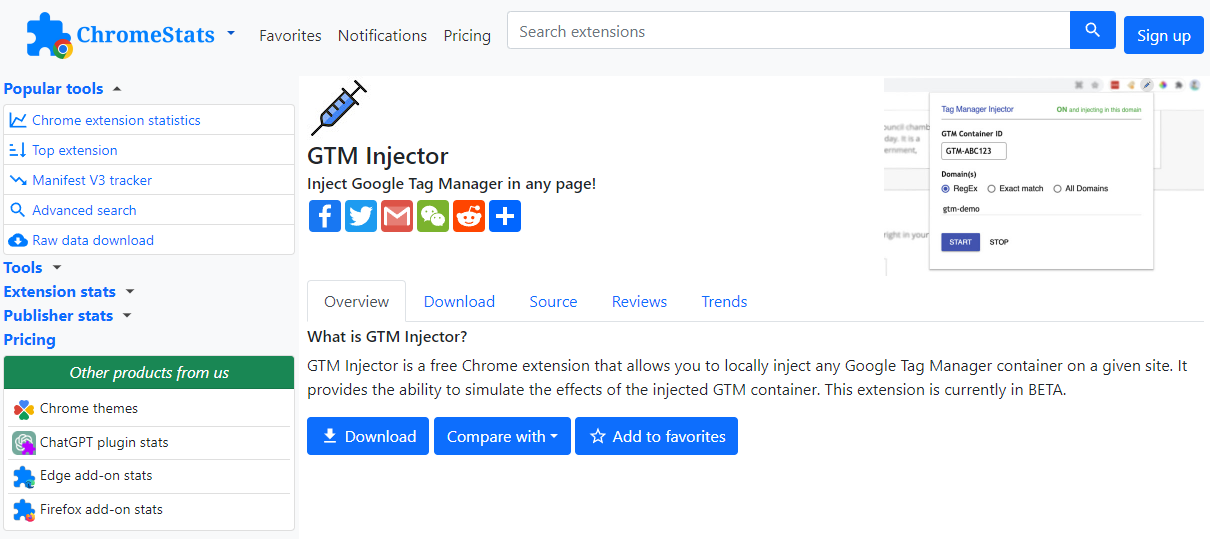Share on Twitter icon

pyautogui.click(x=361, y=216)
